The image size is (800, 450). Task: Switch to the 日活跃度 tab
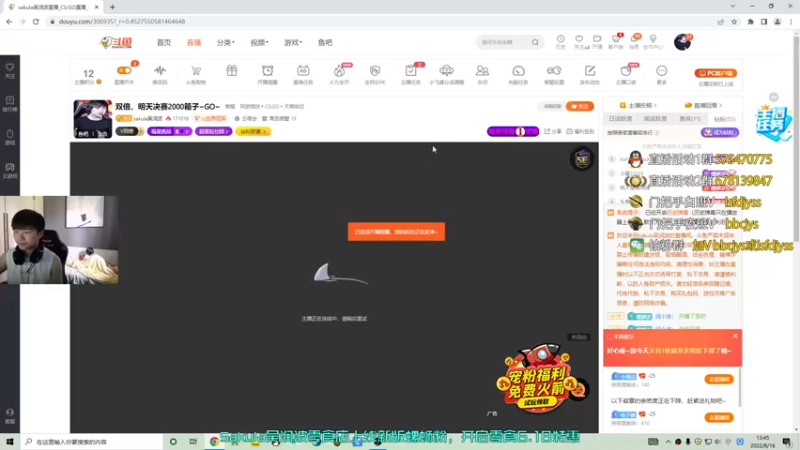point(620,118)
